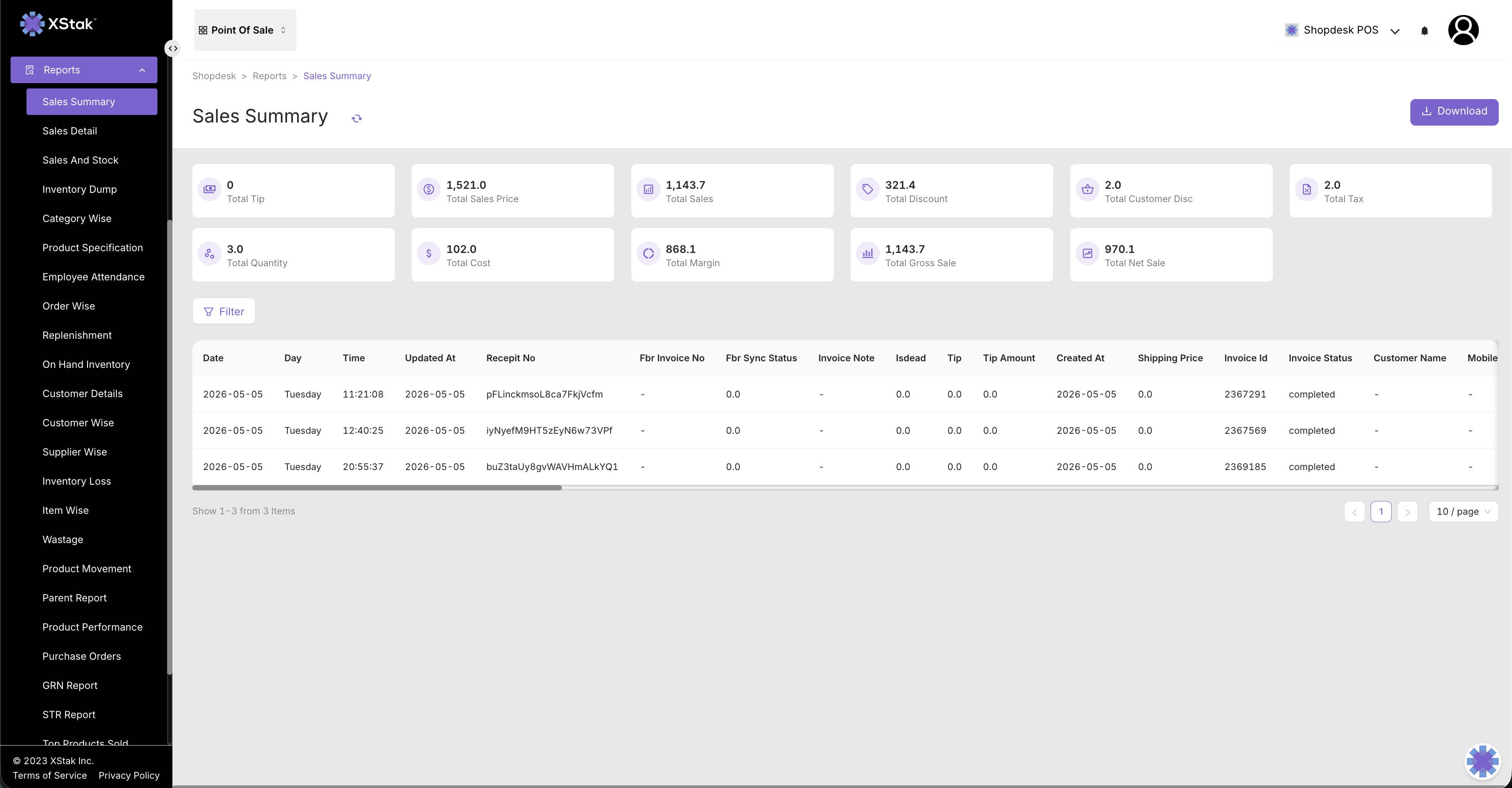Click the Total Margin circle icon
1512x788 pixels.
pos(648,254)
